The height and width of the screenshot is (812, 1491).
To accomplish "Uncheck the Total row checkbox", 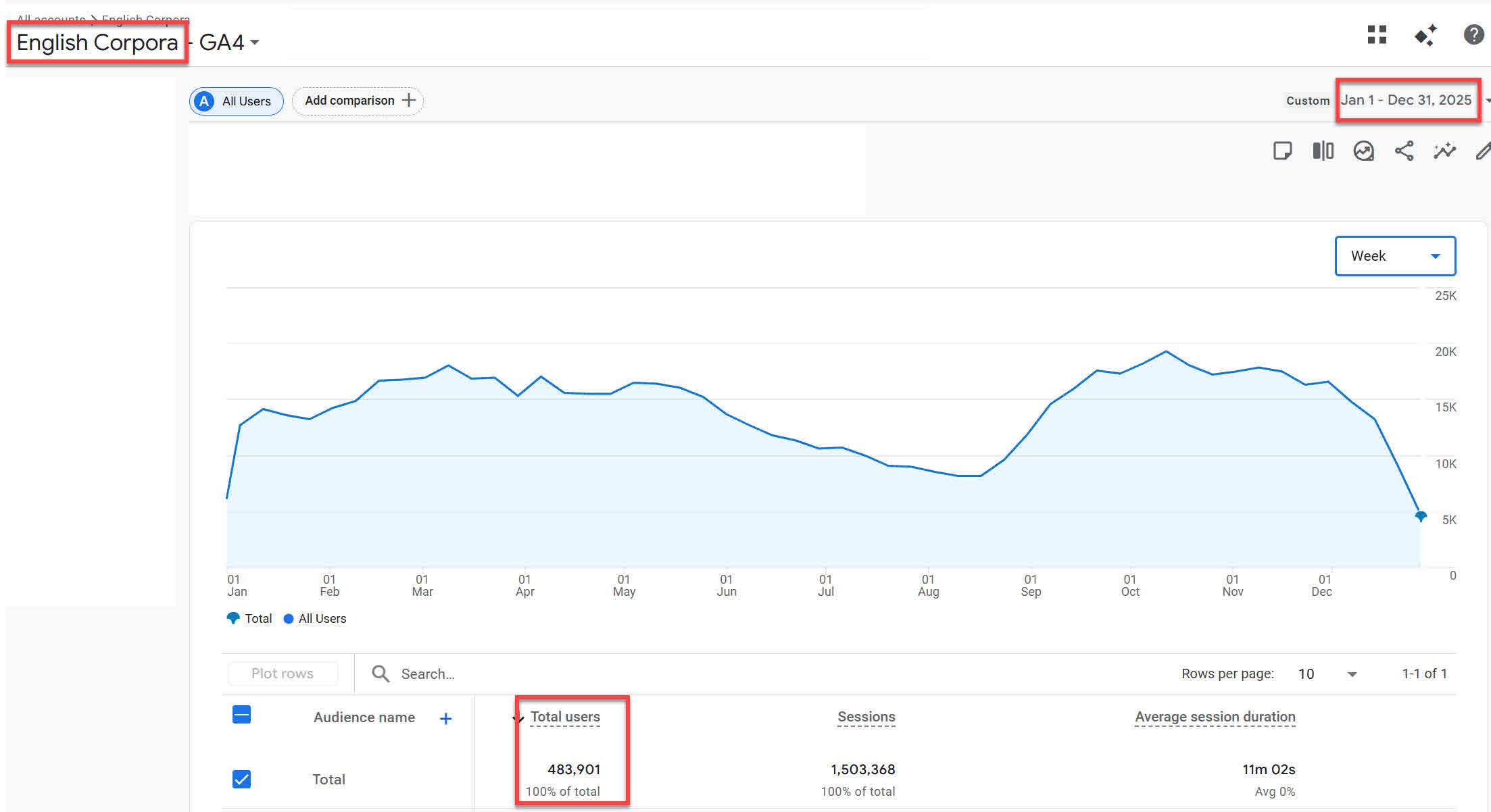I will pos(241,779).
